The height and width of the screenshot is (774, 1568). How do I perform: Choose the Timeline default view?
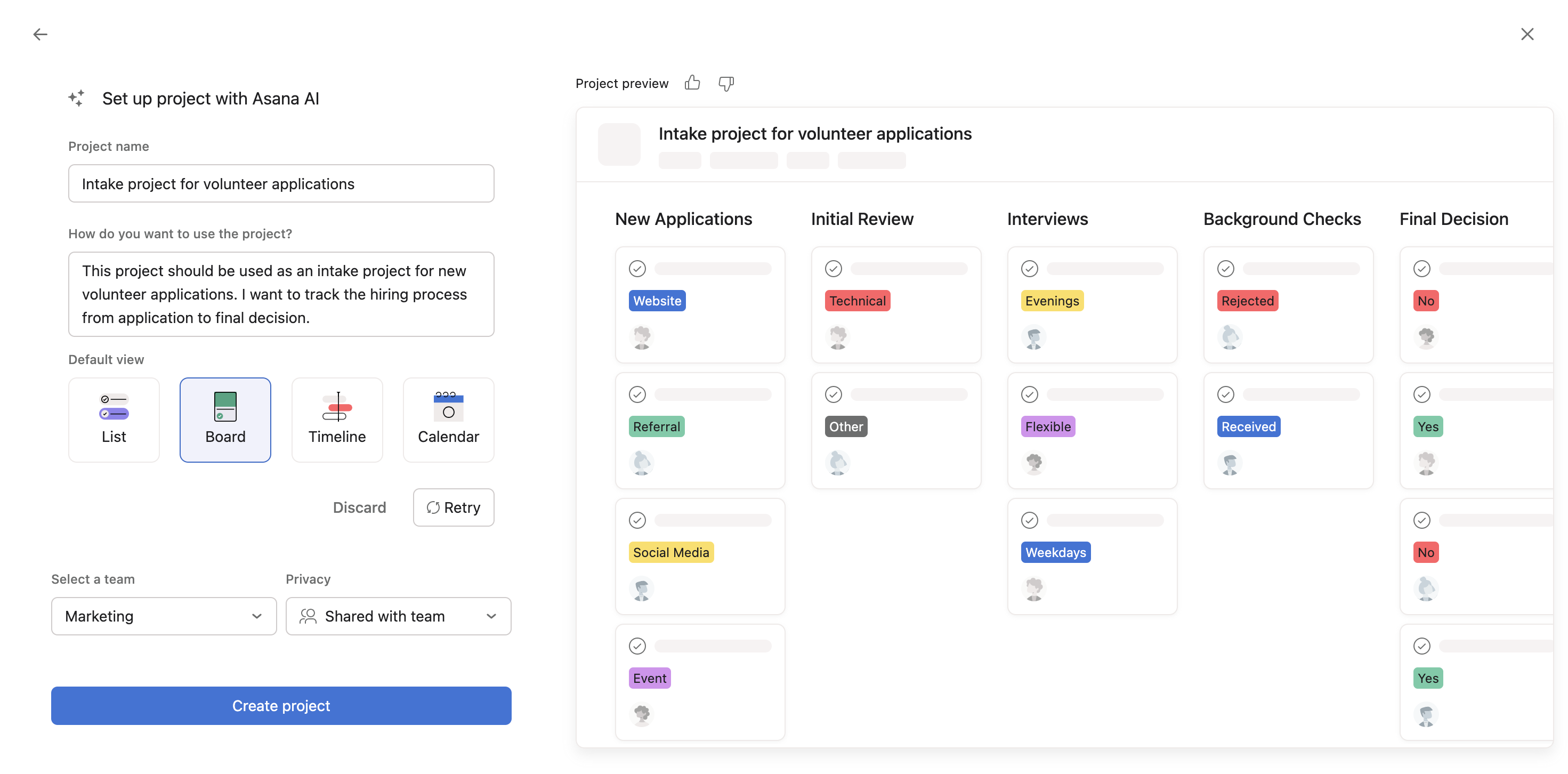click(337, 420)
